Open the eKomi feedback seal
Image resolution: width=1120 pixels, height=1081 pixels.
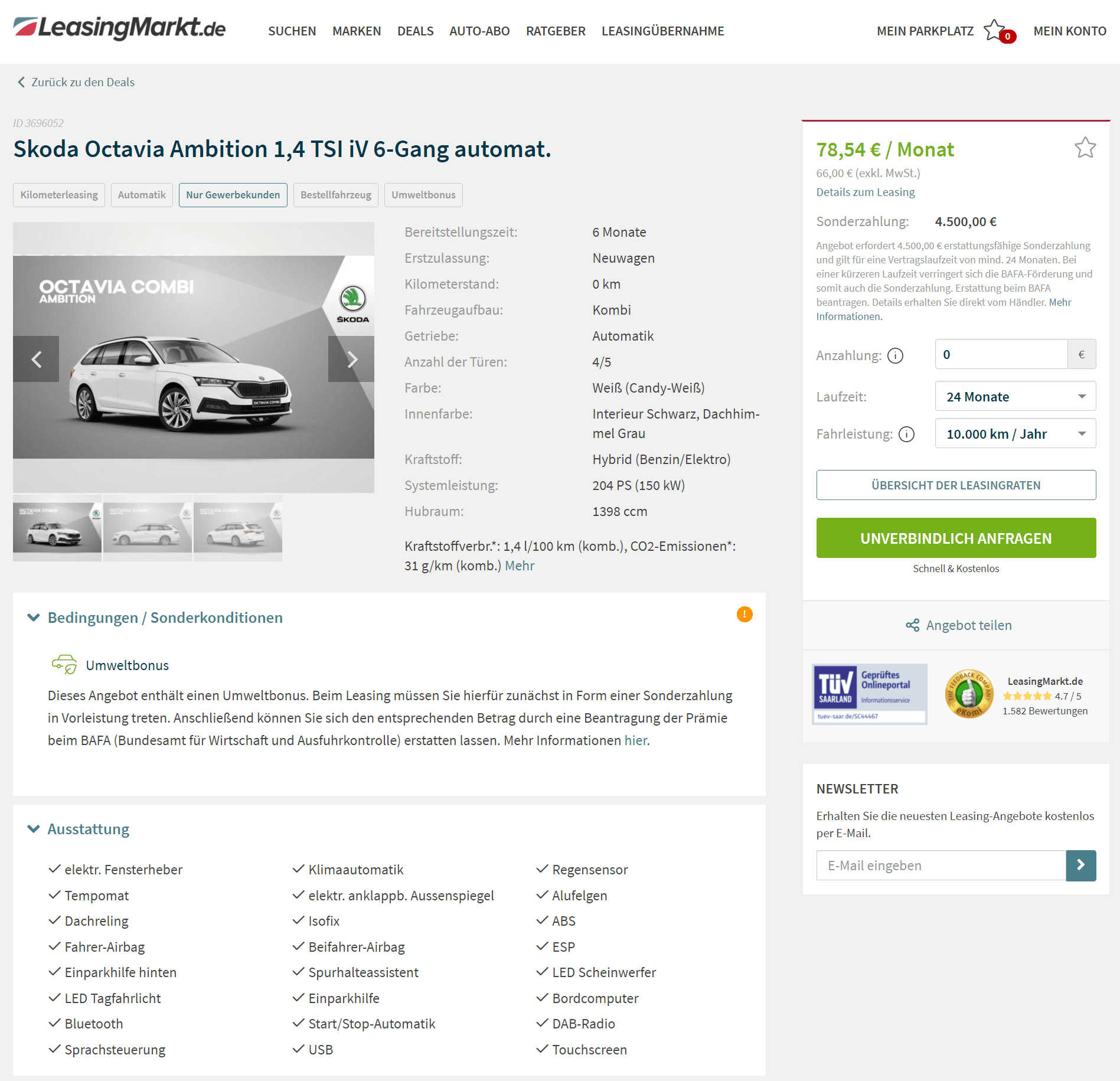968,694
